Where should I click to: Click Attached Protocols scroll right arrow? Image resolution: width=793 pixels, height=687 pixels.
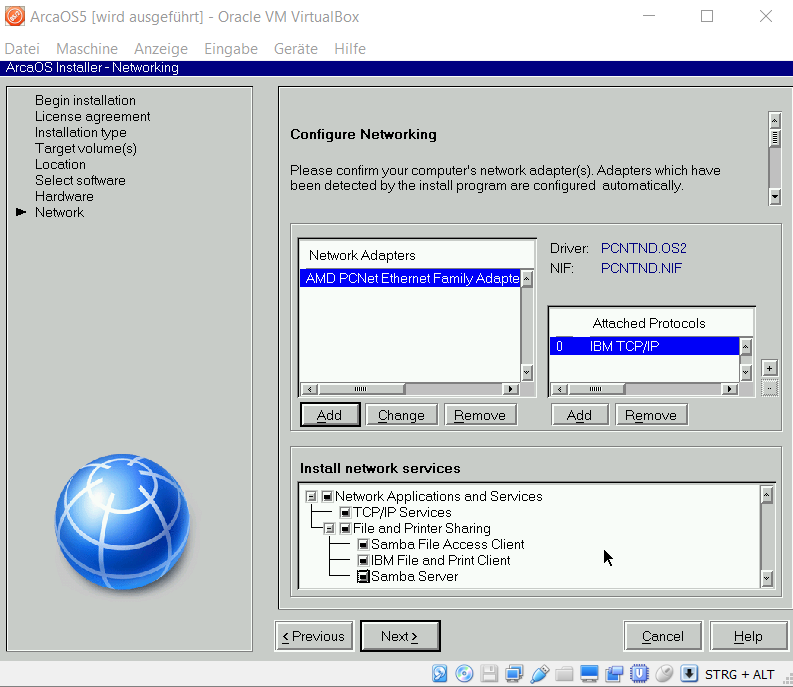729,389
